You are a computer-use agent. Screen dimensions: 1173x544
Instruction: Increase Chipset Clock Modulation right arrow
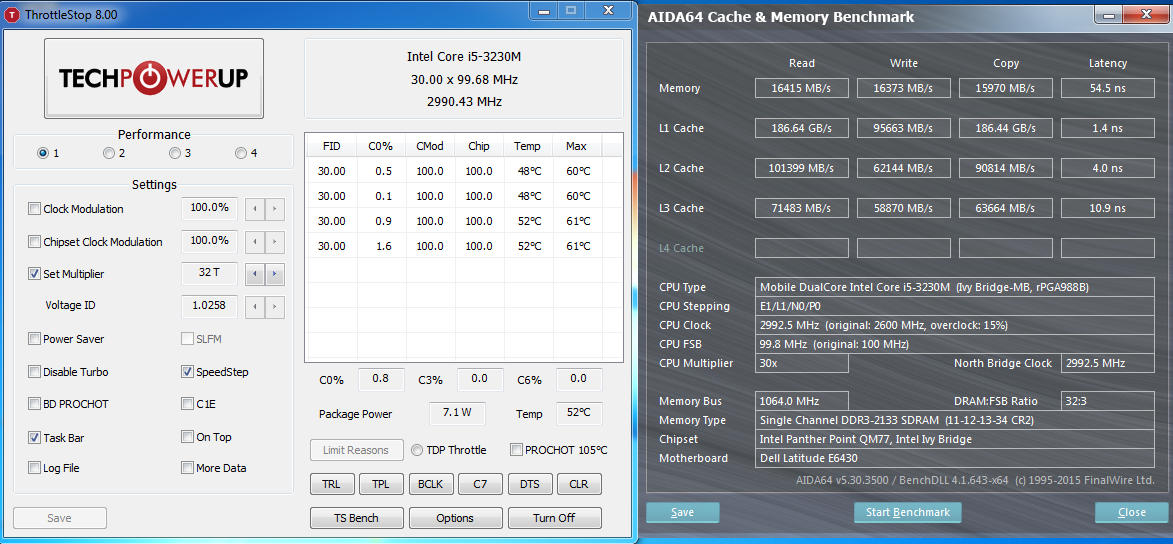[275, 242]
